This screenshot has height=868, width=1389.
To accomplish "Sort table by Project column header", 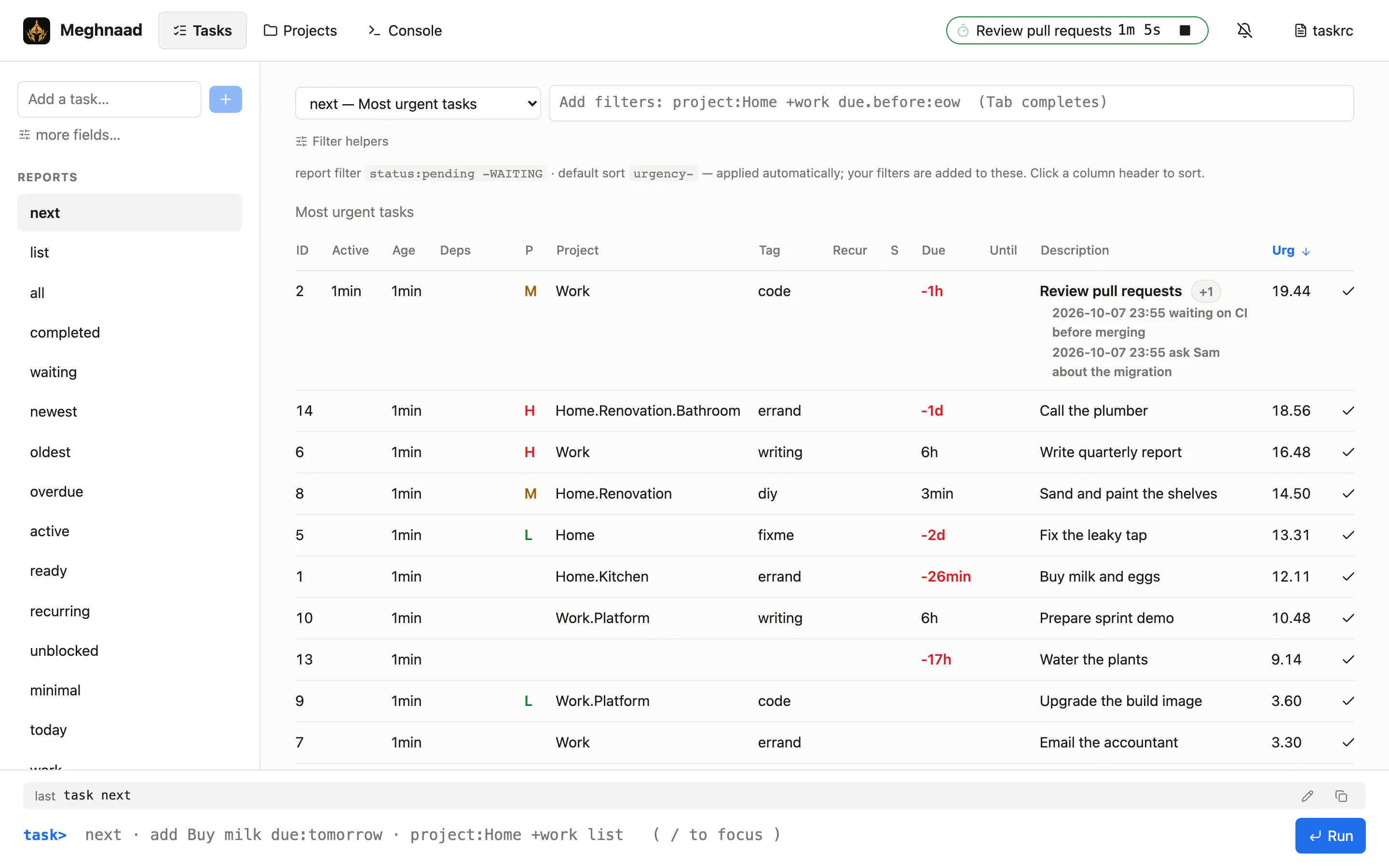I will pos(577,250).
